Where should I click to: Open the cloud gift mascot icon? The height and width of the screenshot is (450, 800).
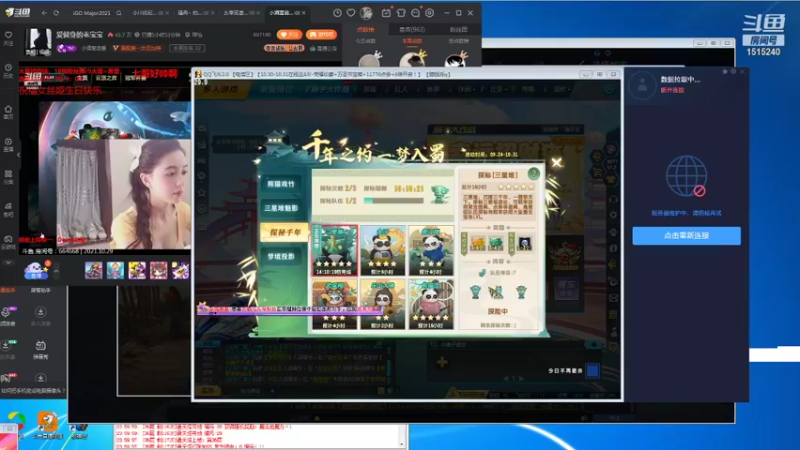pos(36,270)
